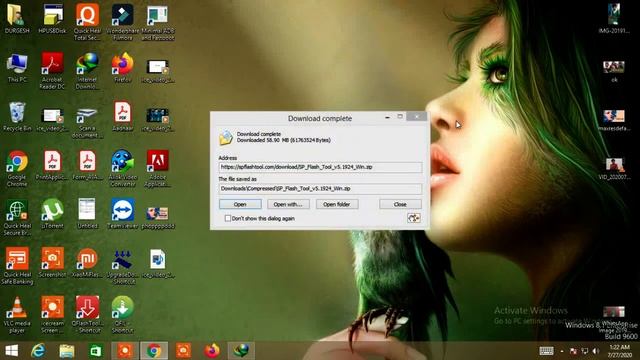Click the file icon beside 'Download complete' text
640x360 pixels.
226,138
